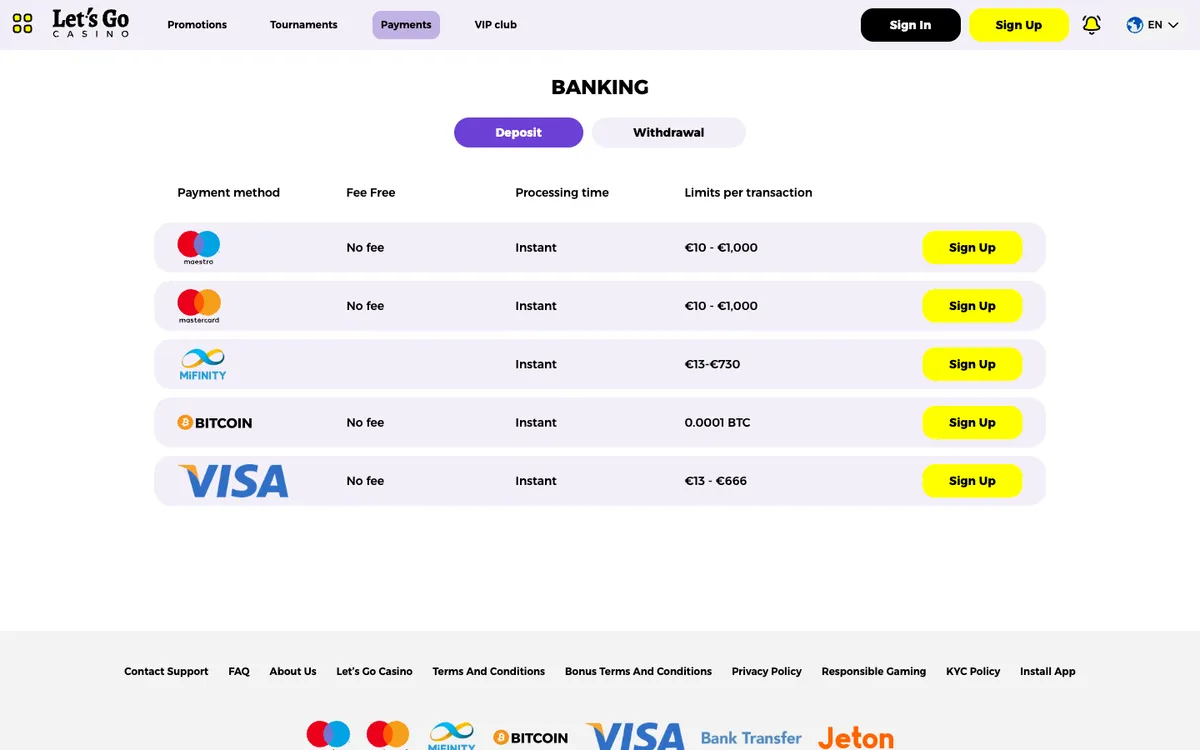Click the Mastercard logo in table

(x=199, y=306)
